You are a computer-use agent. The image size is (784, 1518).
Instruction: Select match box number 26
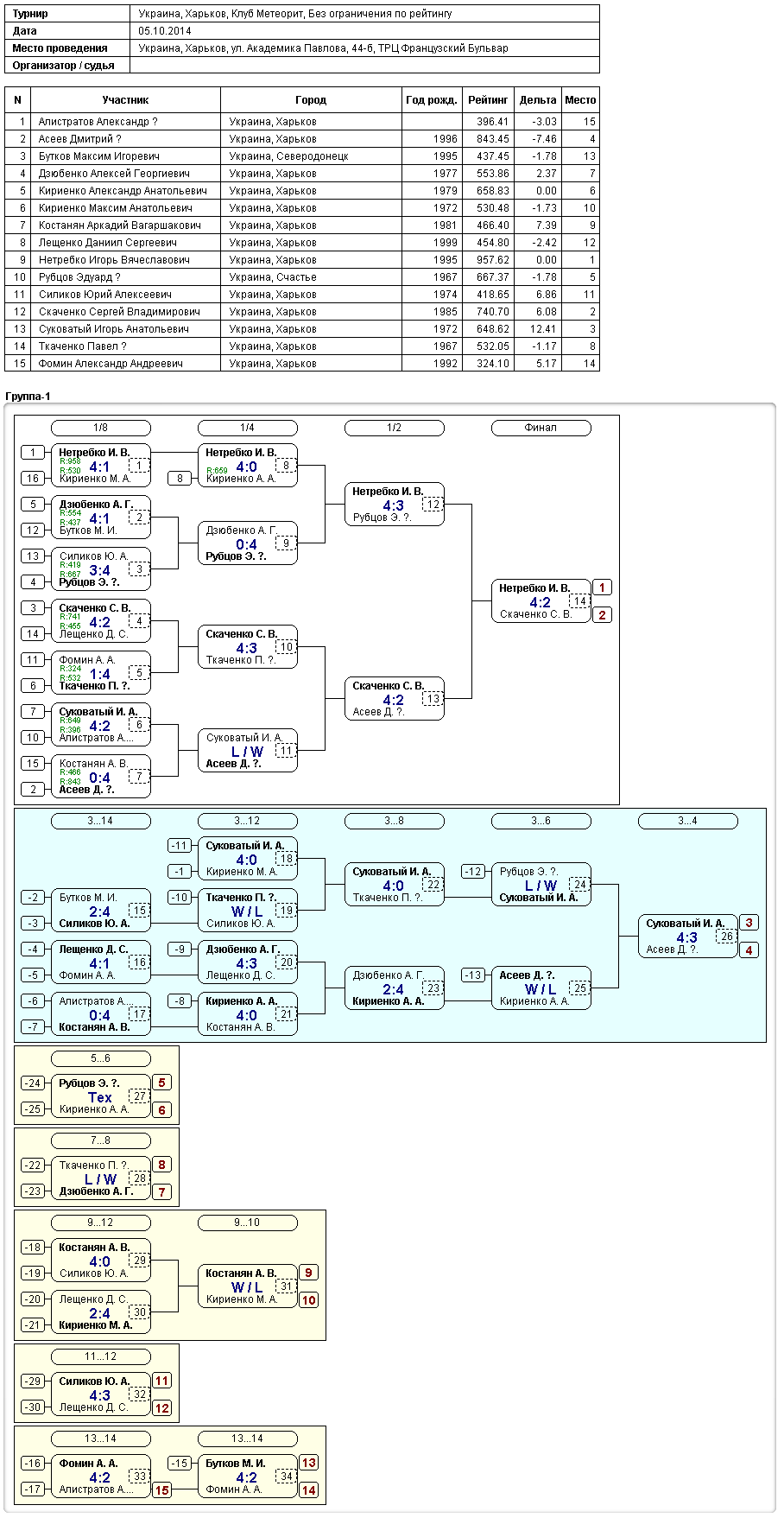[727, 937]
